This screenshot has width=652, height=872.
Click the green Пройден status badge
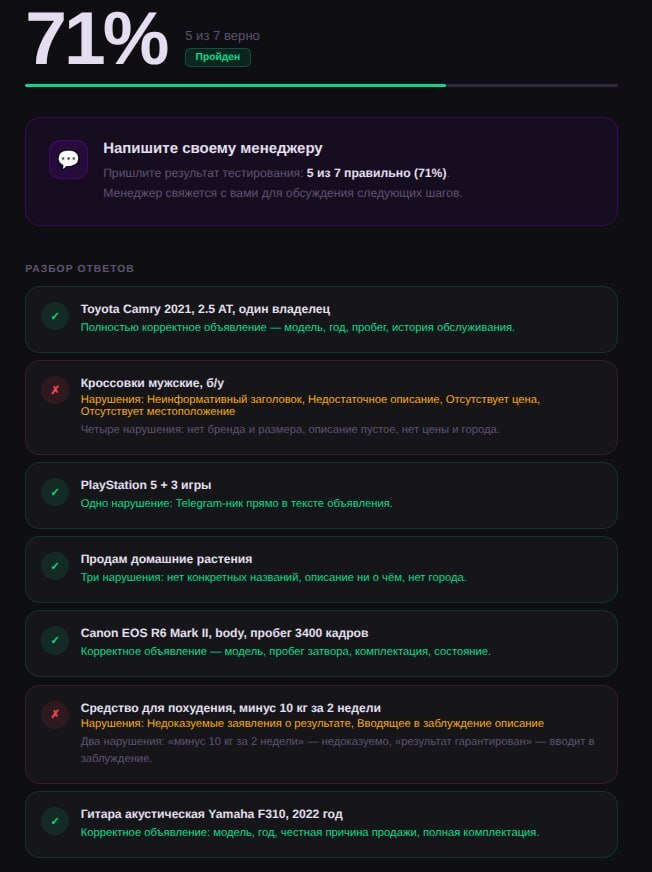tap(218, 57)
